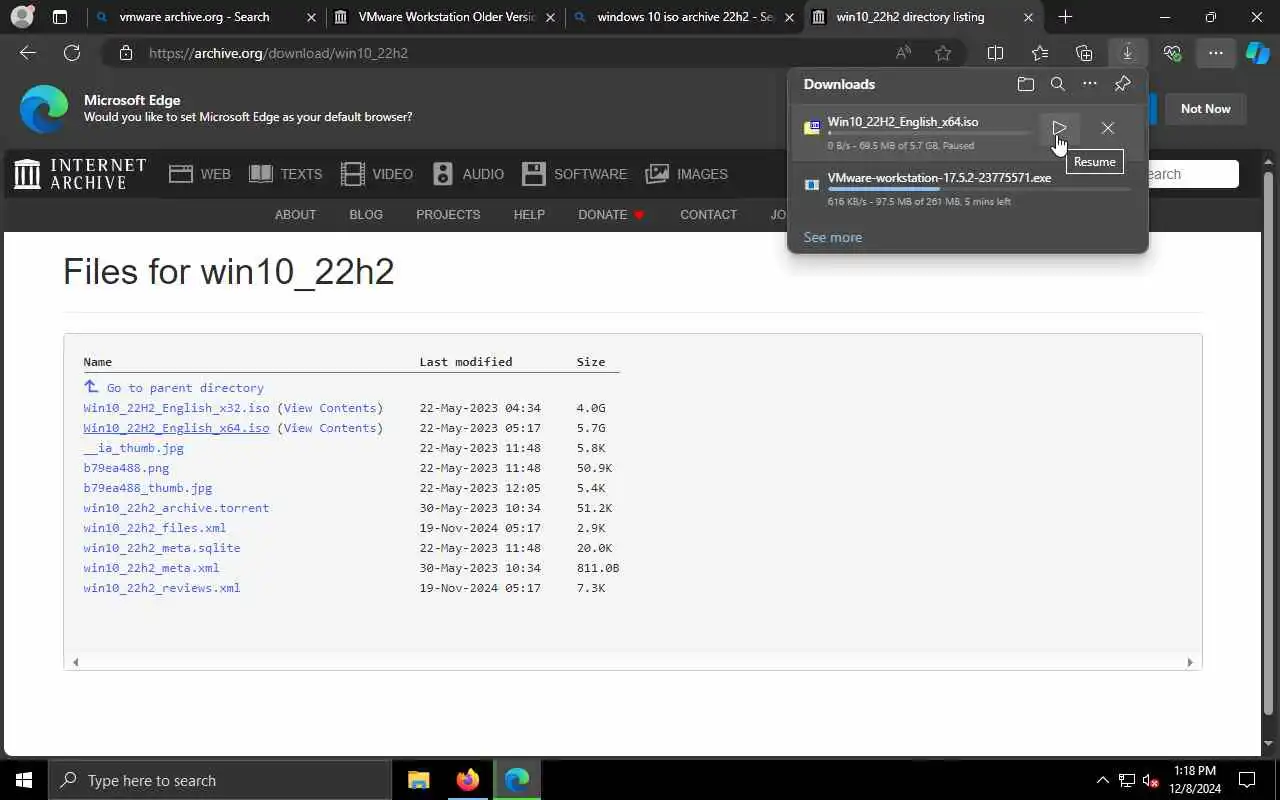1280x800 pixels.
Task: Open a new tab with the plus button
Action: coord(1065,17)
